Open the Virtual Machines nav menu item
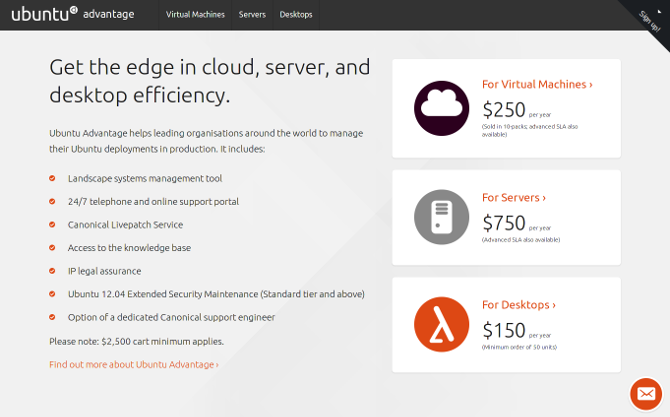Image resolution: width=670 pixels, height=417 pixels. click(x=196, y=15)
